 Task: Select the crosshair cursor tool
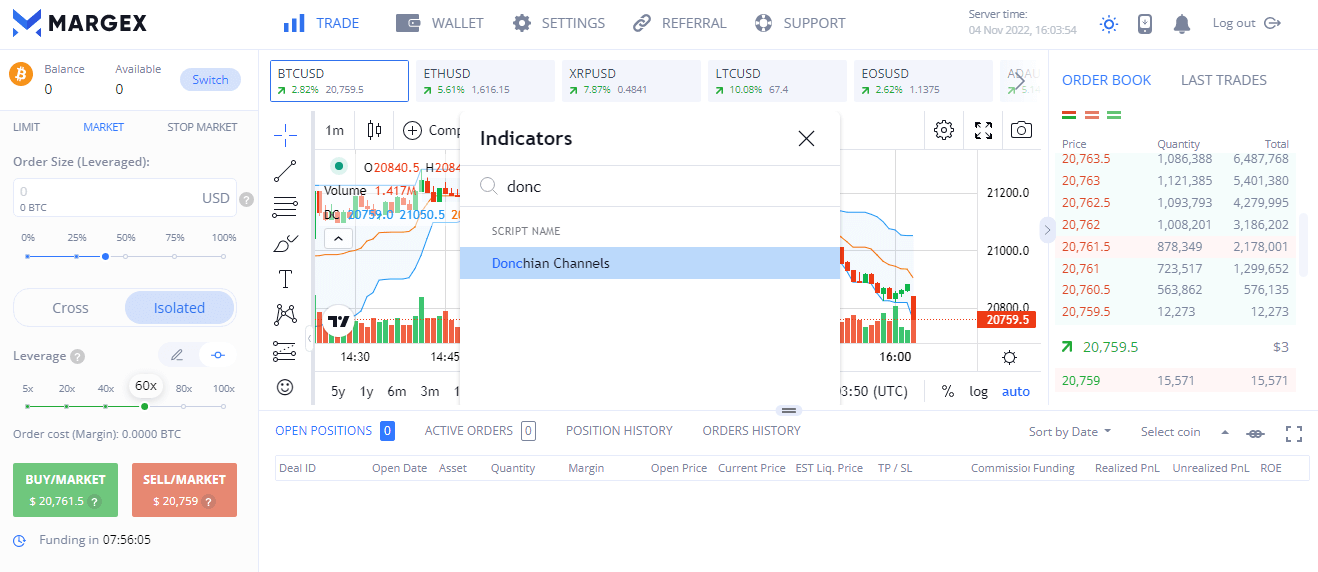(285, 134)
